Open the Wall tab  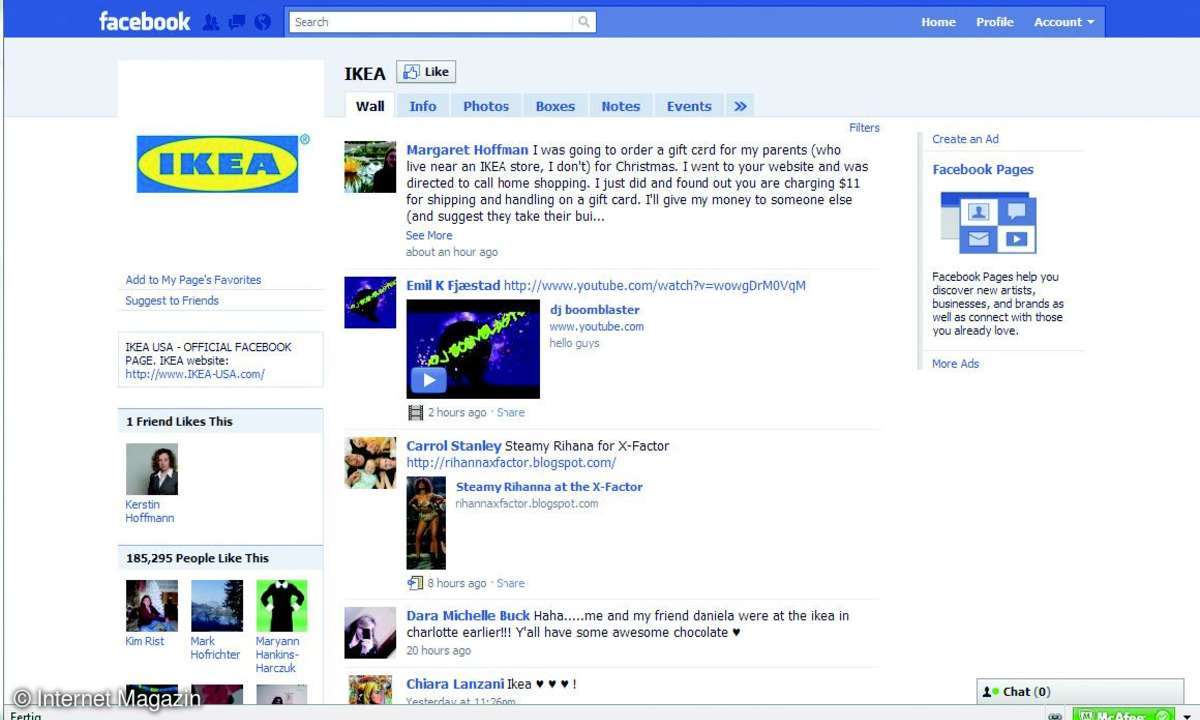click(370, 106)
